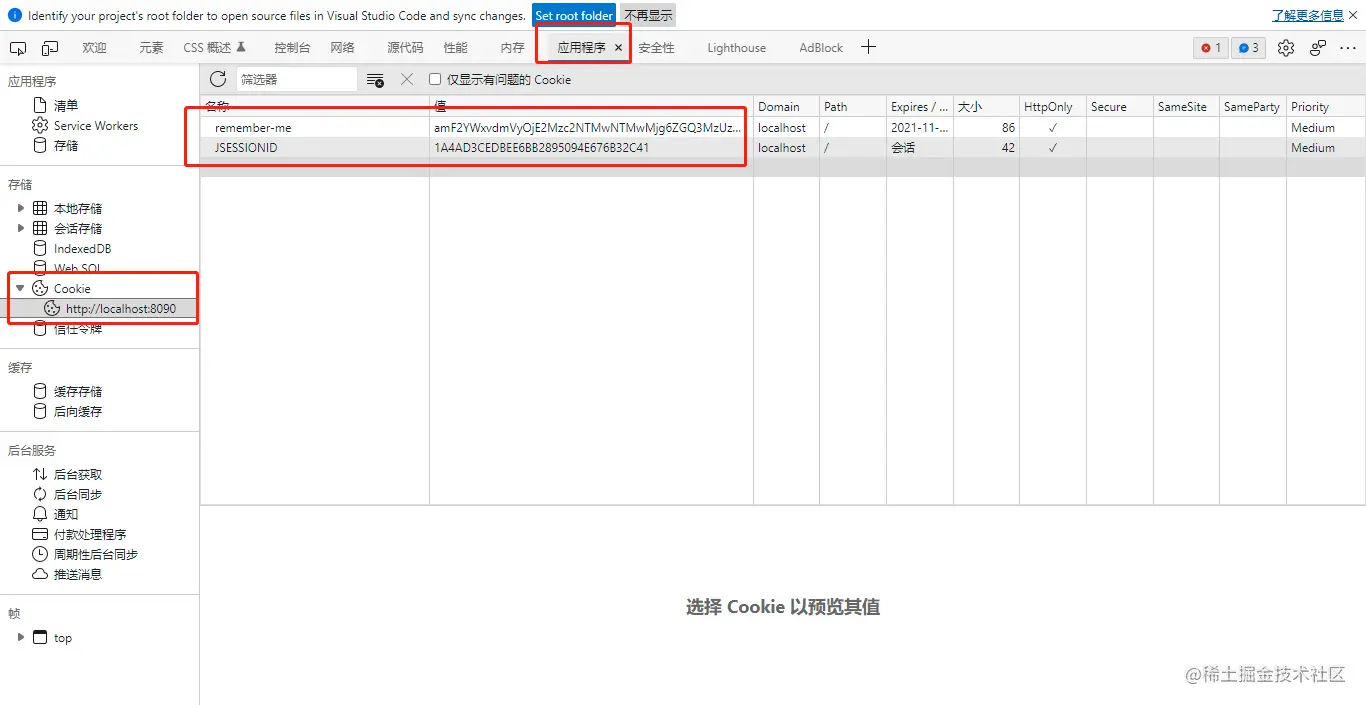The image size is (1366, 705).
Task: Switch to 控制台 tab
Action: [x=292, y=48]
